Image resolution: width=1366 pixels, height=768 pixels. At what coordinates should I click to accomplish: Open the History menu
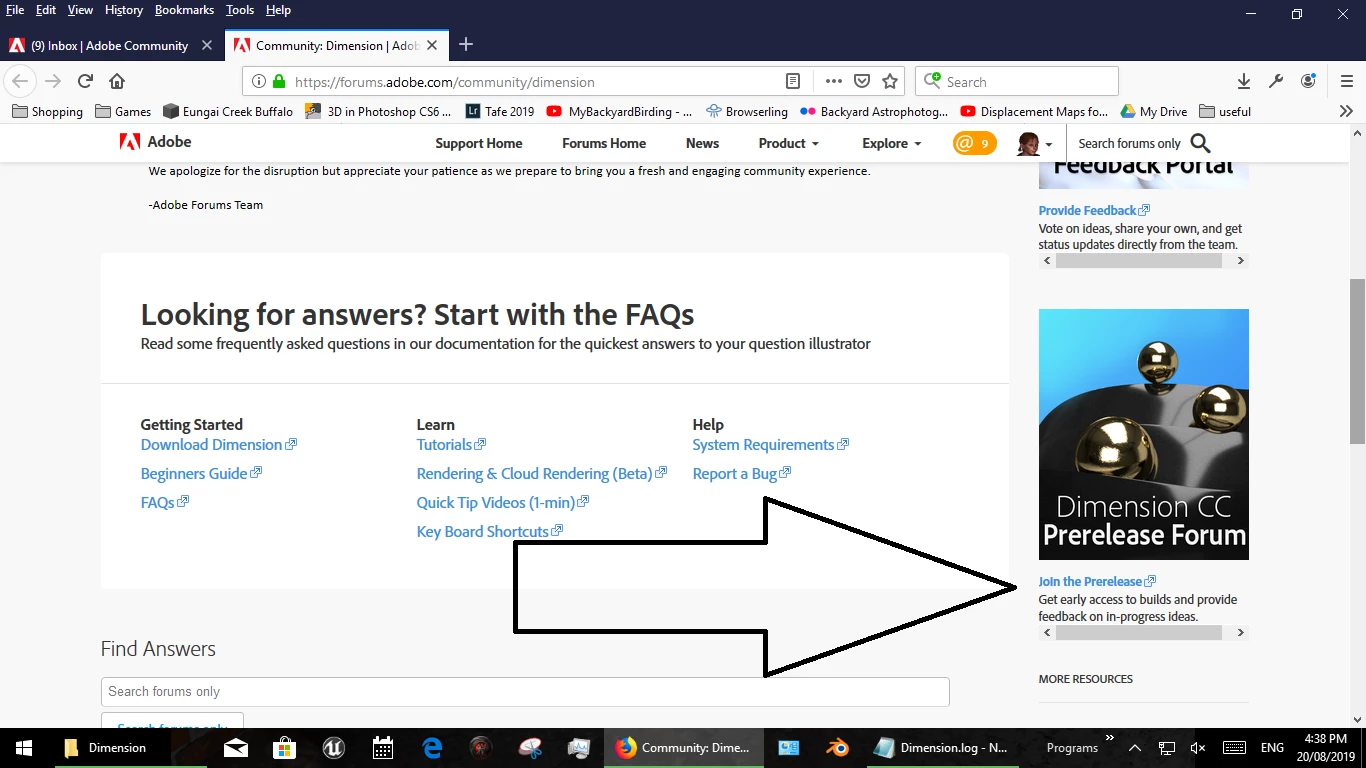tap(124, 10)
